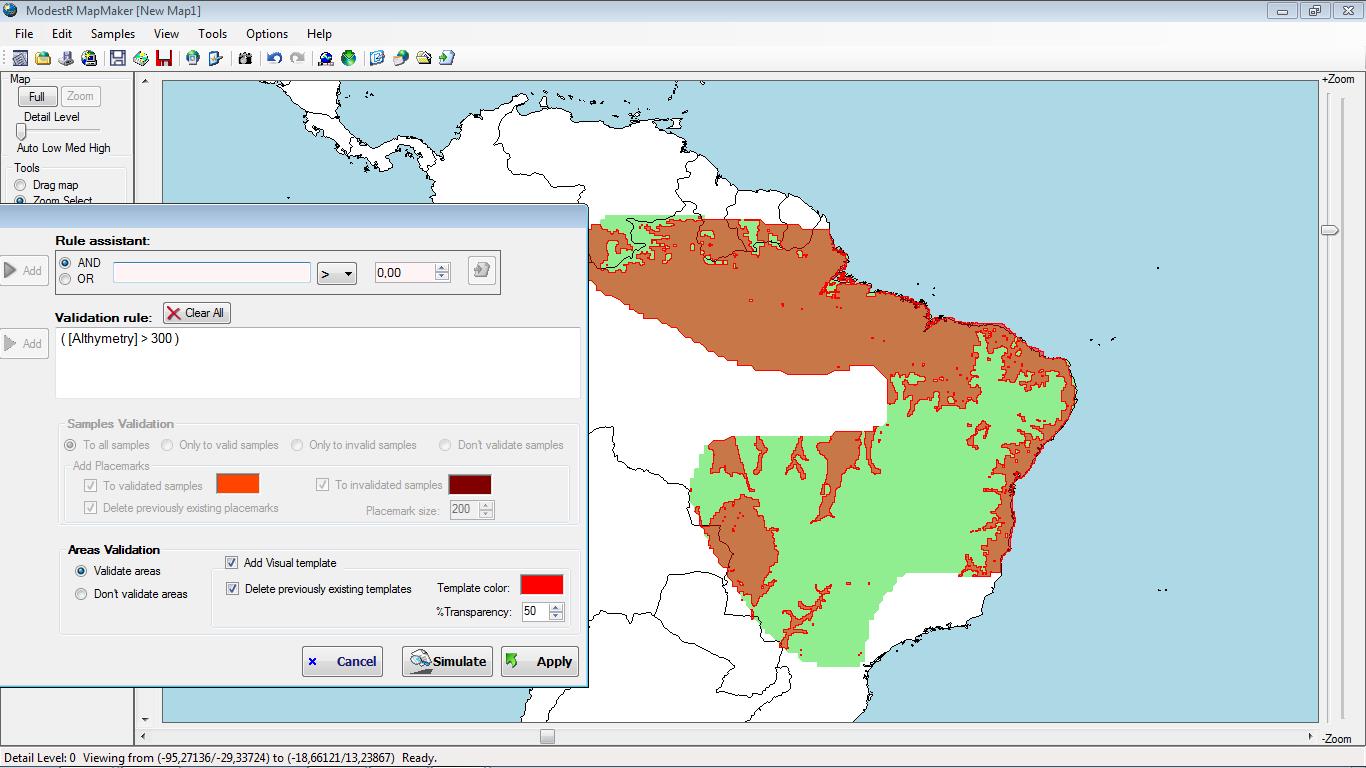Viewport: 1366px width, 768px height.
Task: Pick the red Template color swatch
Action: tap(542, 585)
